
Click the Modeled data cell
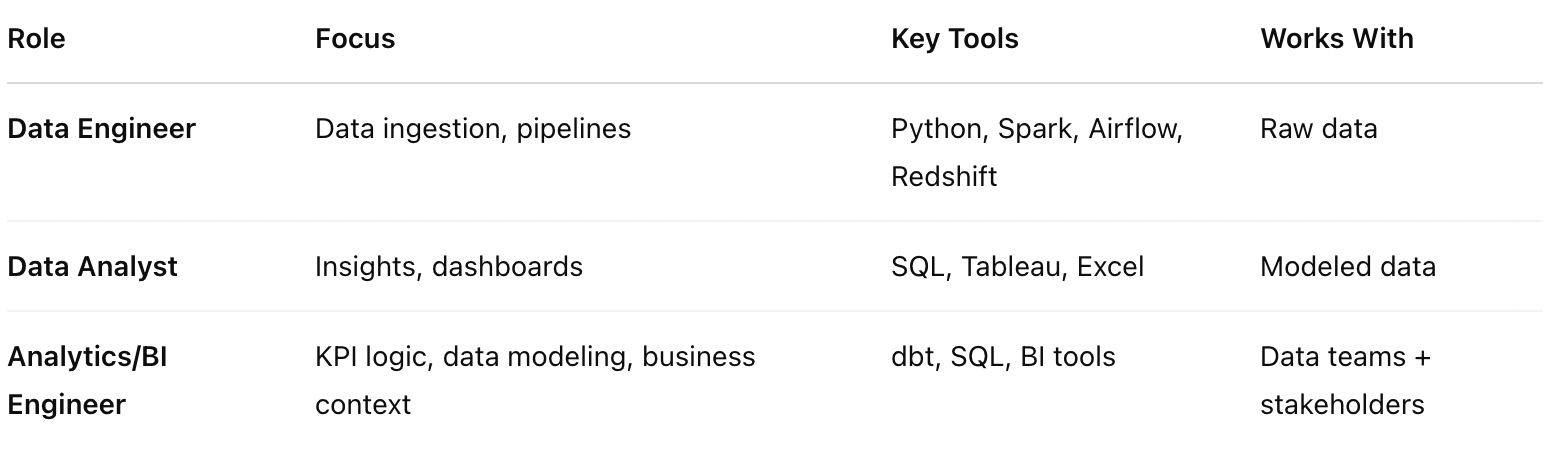tap(1348, 267)
